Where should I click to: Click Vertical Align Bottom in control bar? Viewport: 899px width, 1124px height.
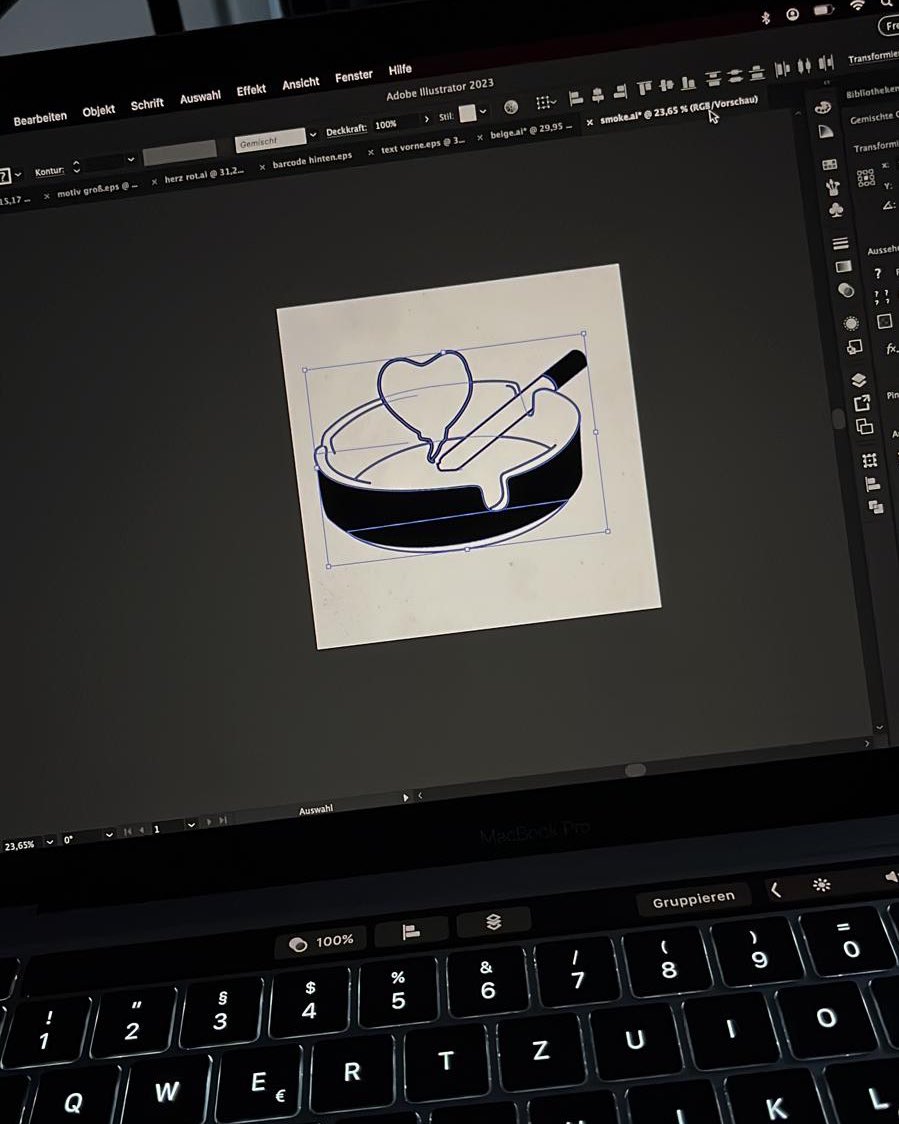pyautogui.click(x=688, y=82)
